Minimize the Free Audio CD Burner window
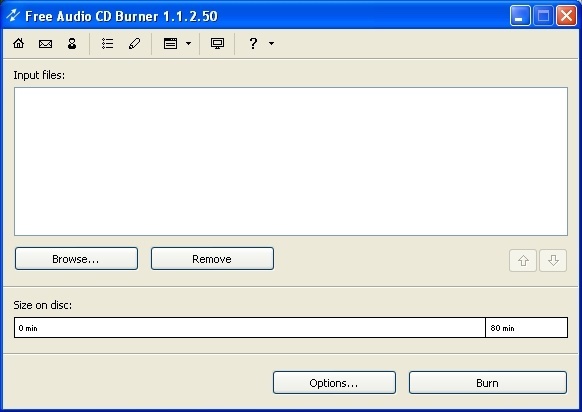 pyautogui.click(x=520, y=16)
